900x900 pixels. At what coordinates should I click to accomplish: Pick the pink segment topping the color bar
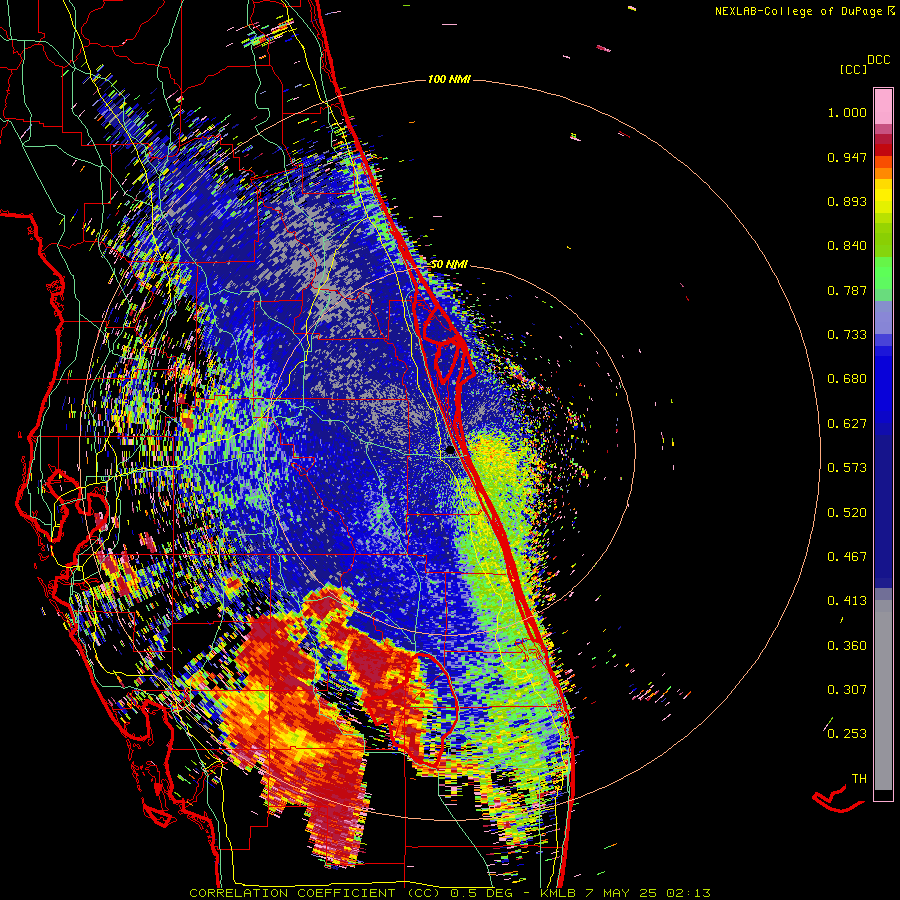pyautogui.click(x=883, y=106)
